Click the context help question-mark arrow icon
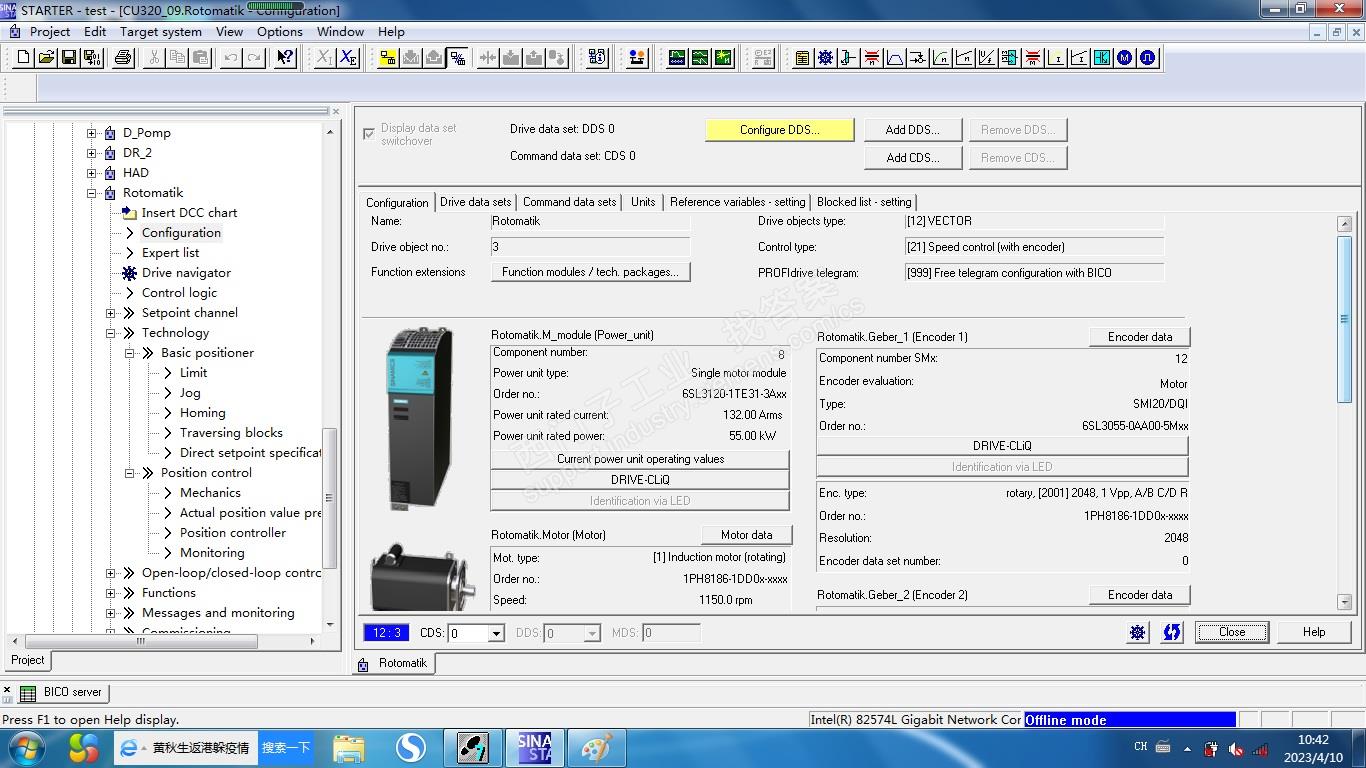 [x=285, y=58]
